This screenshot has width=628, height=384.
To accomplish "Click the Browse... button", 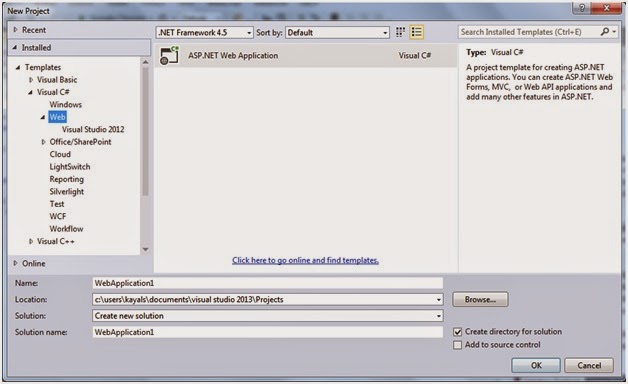I will tap(480, 300).
